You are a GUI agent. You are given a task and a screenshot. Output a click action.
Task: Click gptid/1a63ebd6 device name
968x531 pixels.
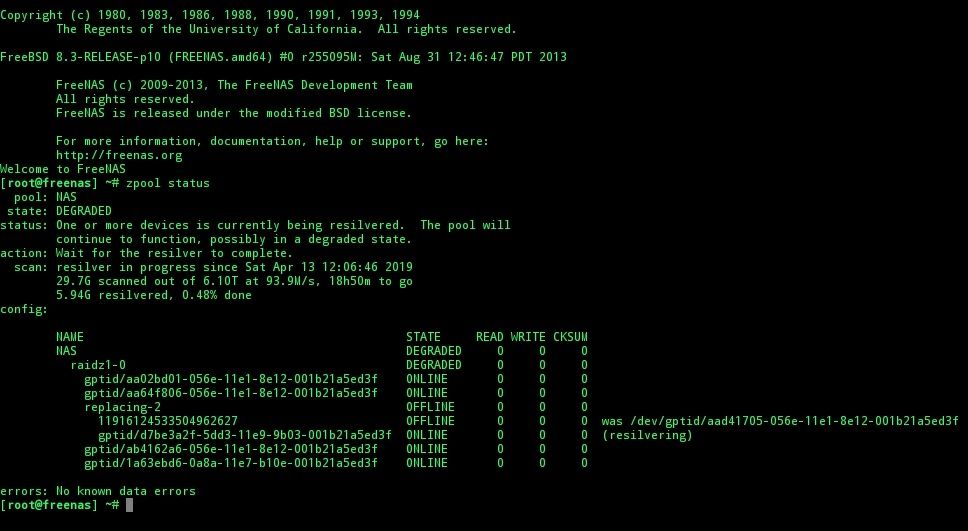pyautogui.click(x=231, y=463)
